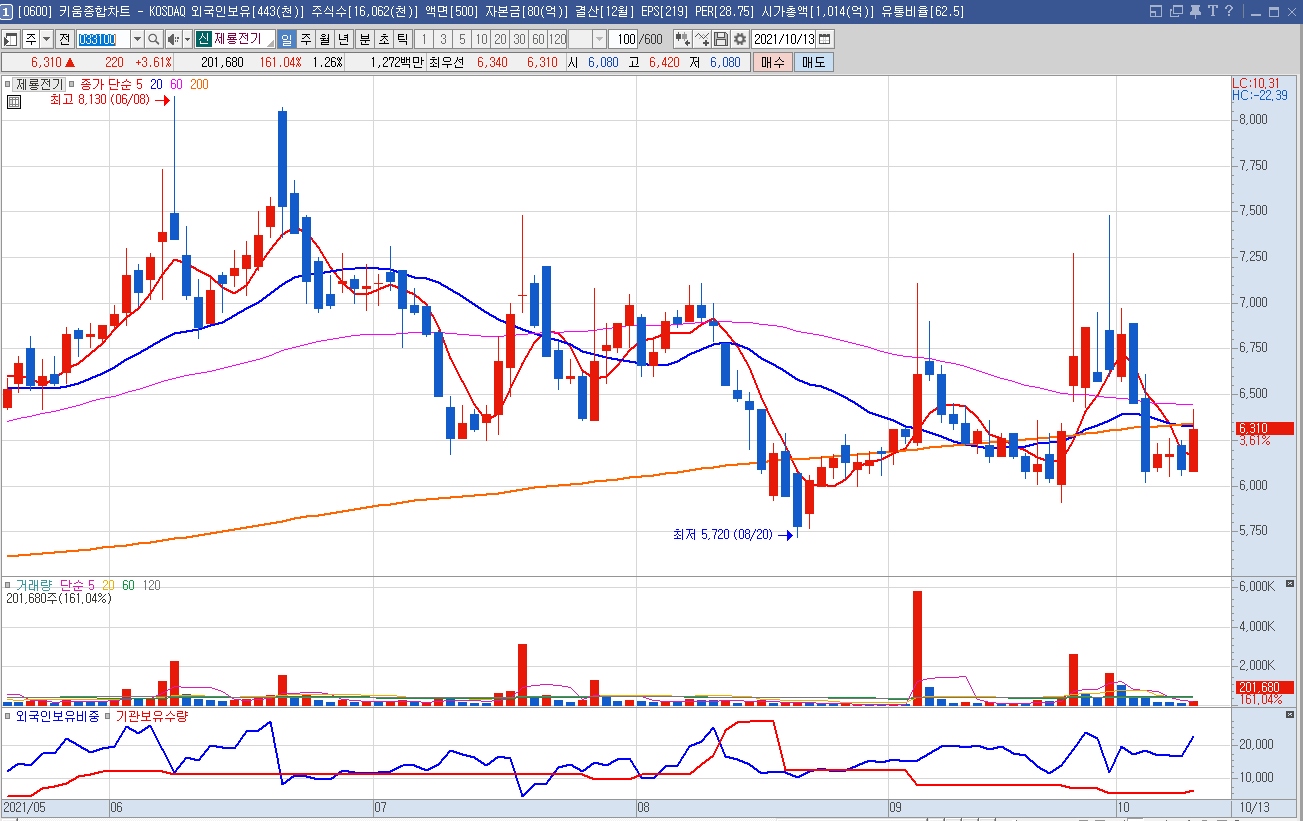Toggle the left sidebar panel icon
1303x821 pixels.
11,39
